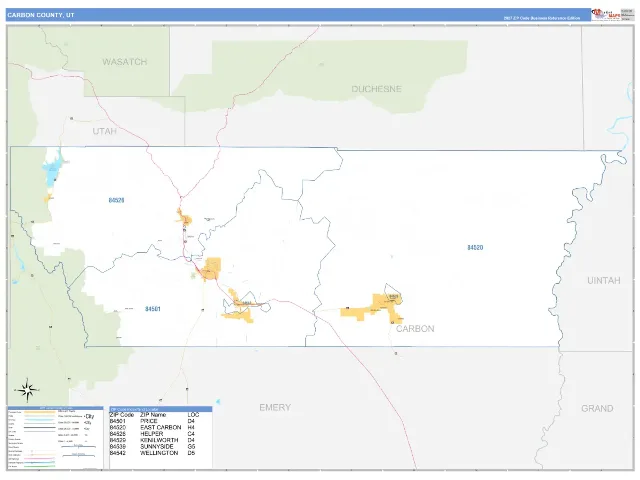
Task: Click the KENILWORTH row in ZIP table
Action: point(154,440)
